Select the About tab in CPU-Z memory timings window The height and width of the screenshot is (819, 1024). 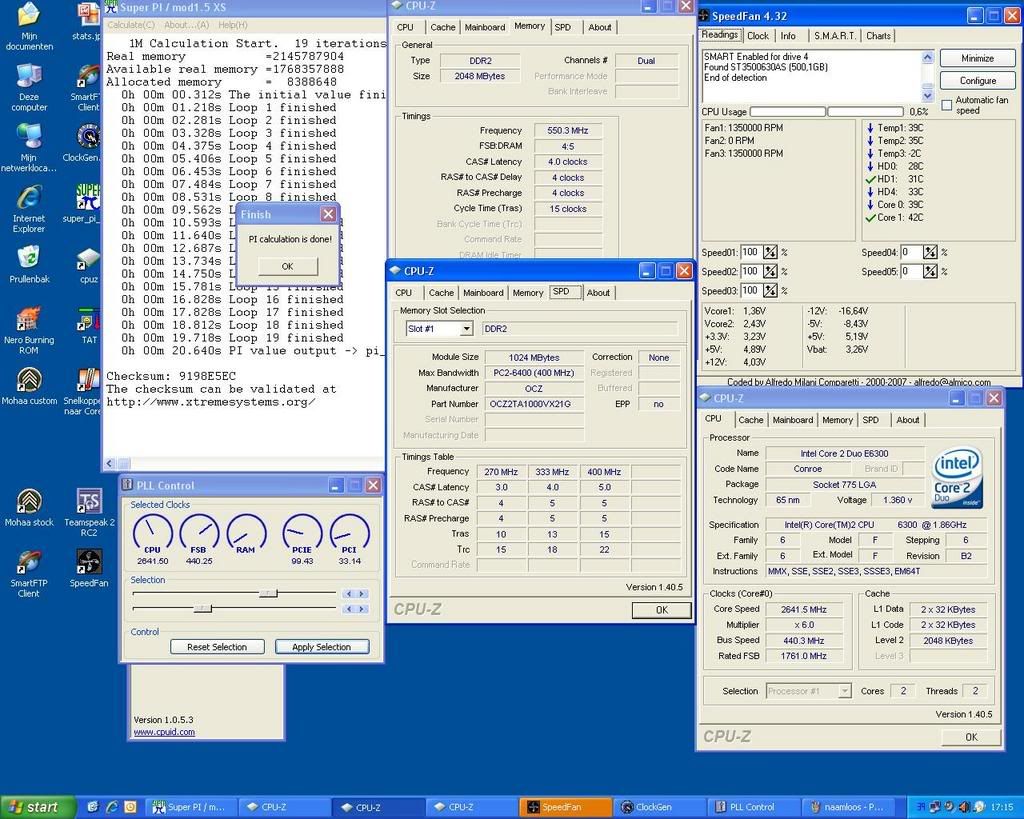(600, 27)
